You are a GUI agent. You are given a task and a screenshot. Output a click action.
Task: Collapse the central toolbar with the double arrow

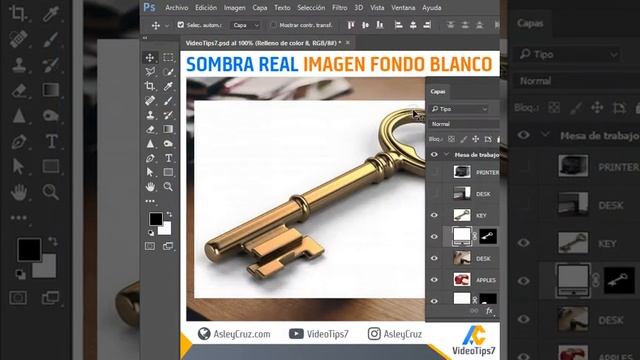pos(145,38)
